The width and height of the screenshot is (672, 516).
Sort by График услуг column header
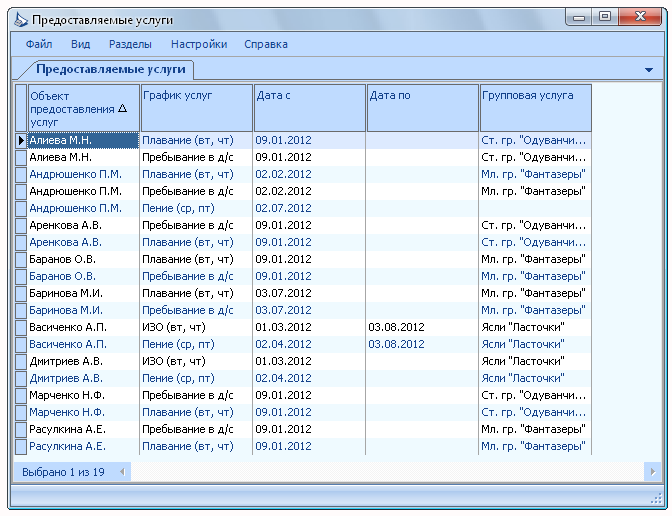click(197, 108)
